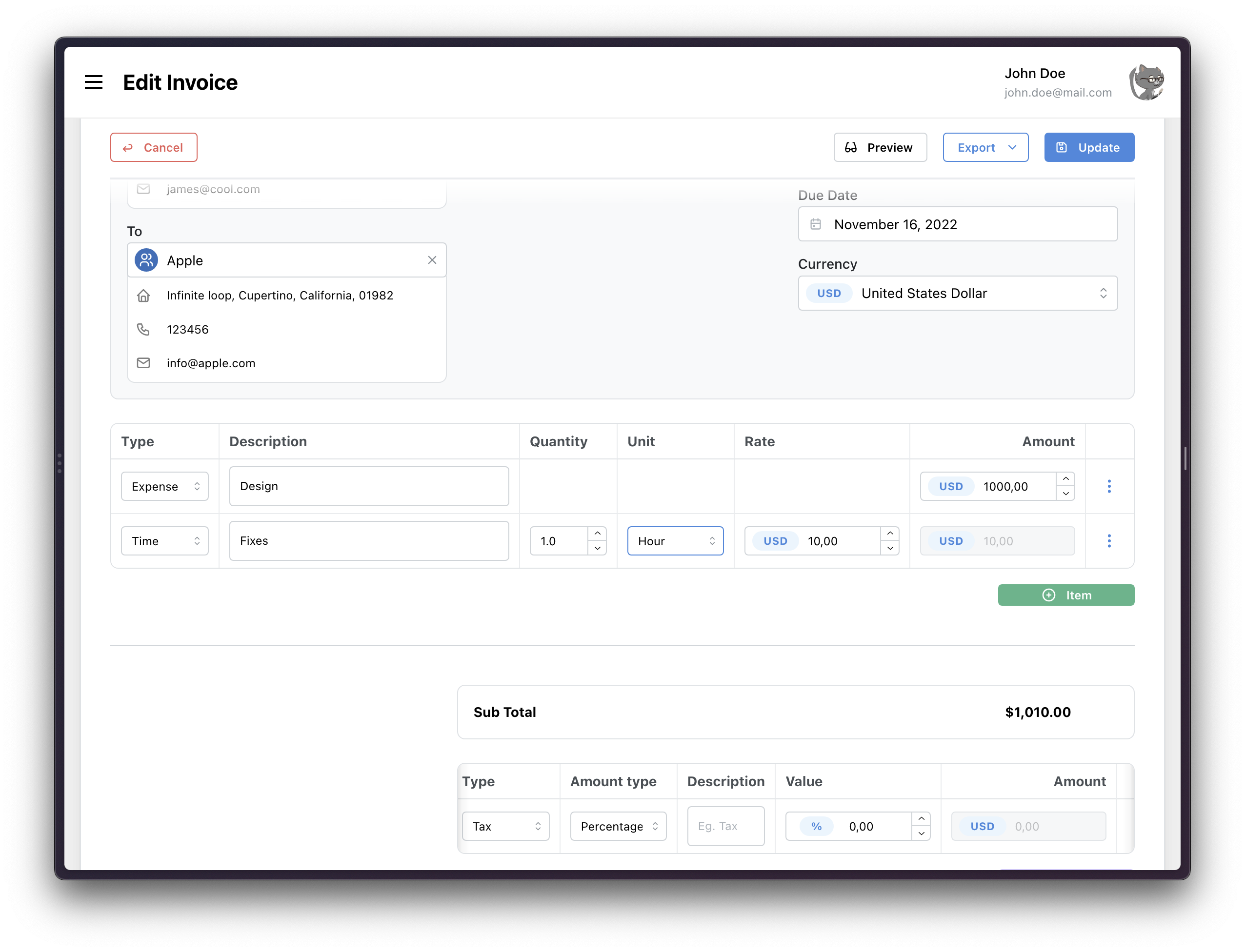This screenshot has height=952, width=1245.
Task: Click the Eg. Tax description field
Action: point(725,826)
